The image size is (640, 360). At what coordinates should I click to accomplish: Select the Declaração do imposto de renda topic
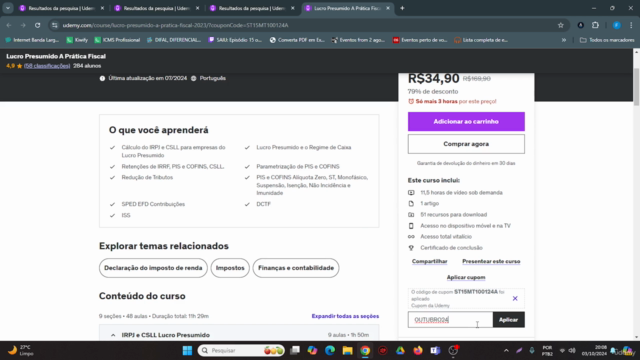pyautogui.click(x=153, y=268)
